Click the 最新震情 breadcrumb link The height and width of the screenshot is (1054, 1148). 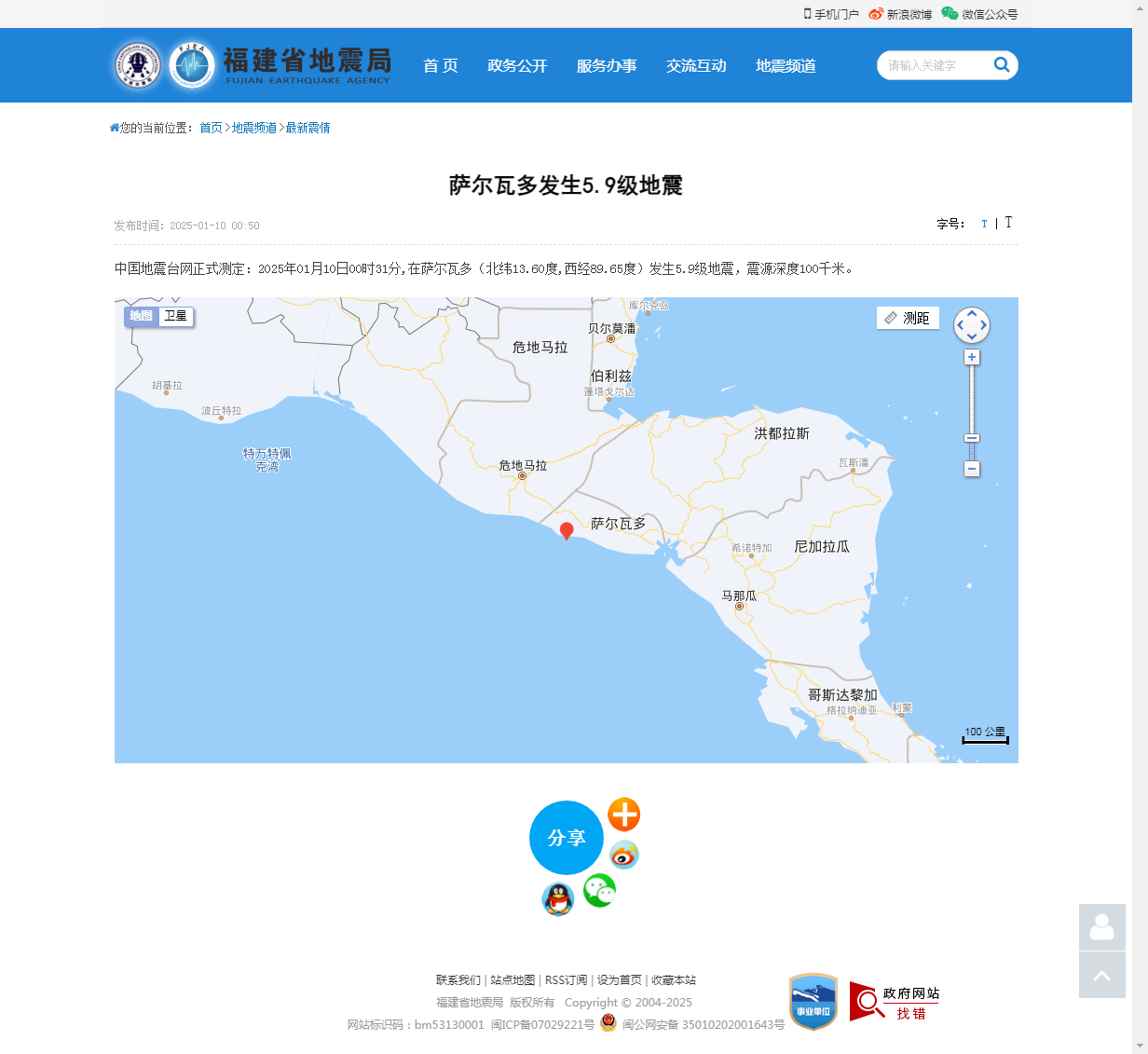coord(307,128)
